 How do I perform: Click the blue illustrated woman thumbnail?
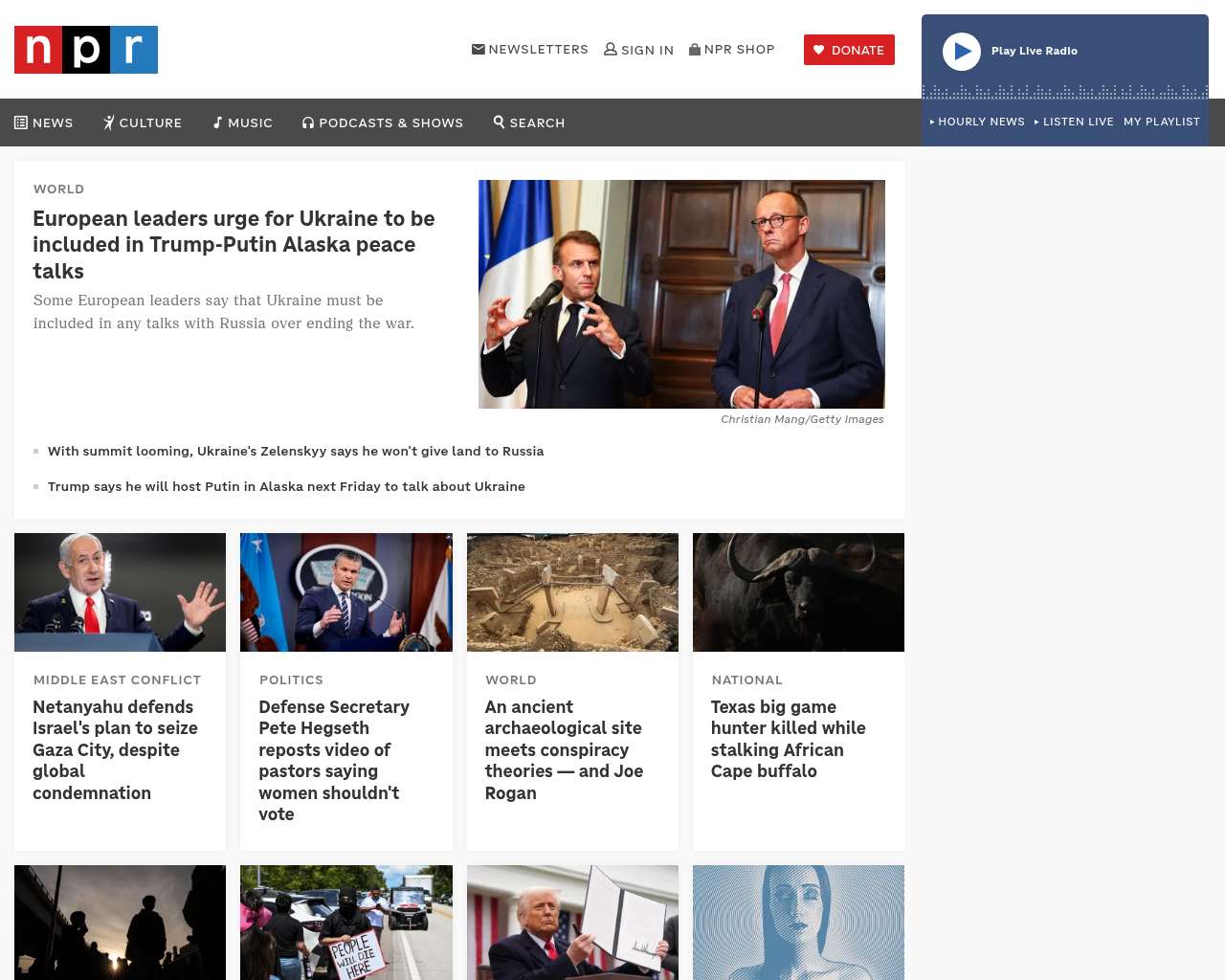pos(798,923)
